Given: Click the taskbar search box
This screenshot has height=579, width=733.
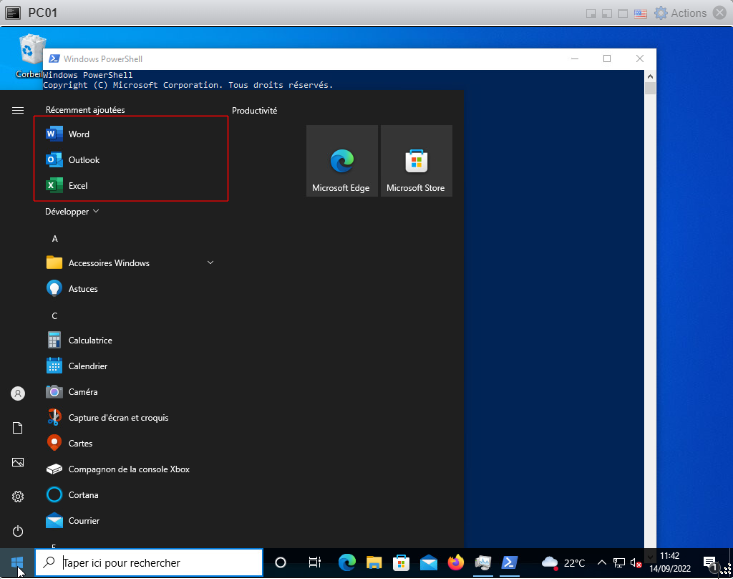Looking at the screenshot, I should [148, 563].
